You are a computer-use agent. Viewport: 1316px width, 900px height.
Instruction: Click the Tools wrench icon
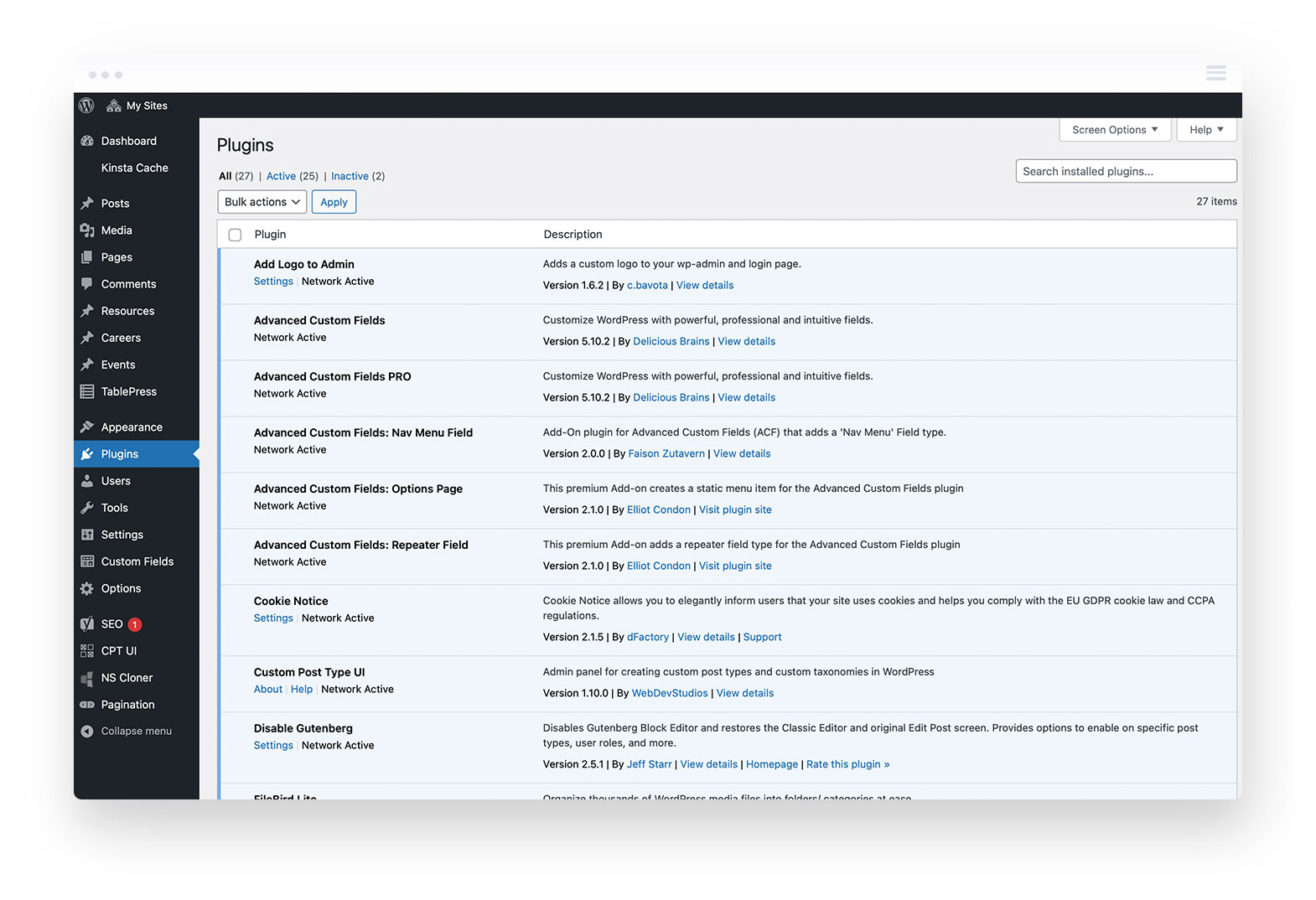point(87,508)
